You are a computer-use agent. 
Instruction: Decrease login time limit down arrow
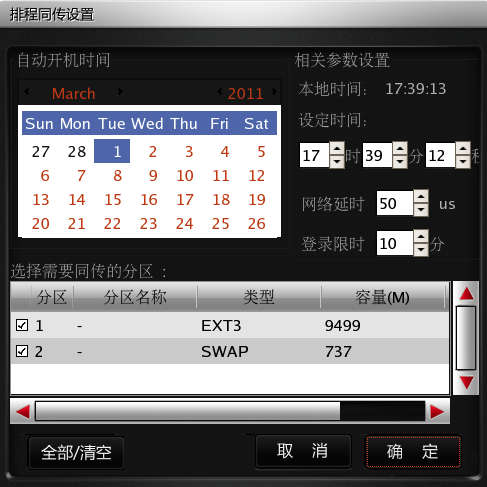[421, 250]
